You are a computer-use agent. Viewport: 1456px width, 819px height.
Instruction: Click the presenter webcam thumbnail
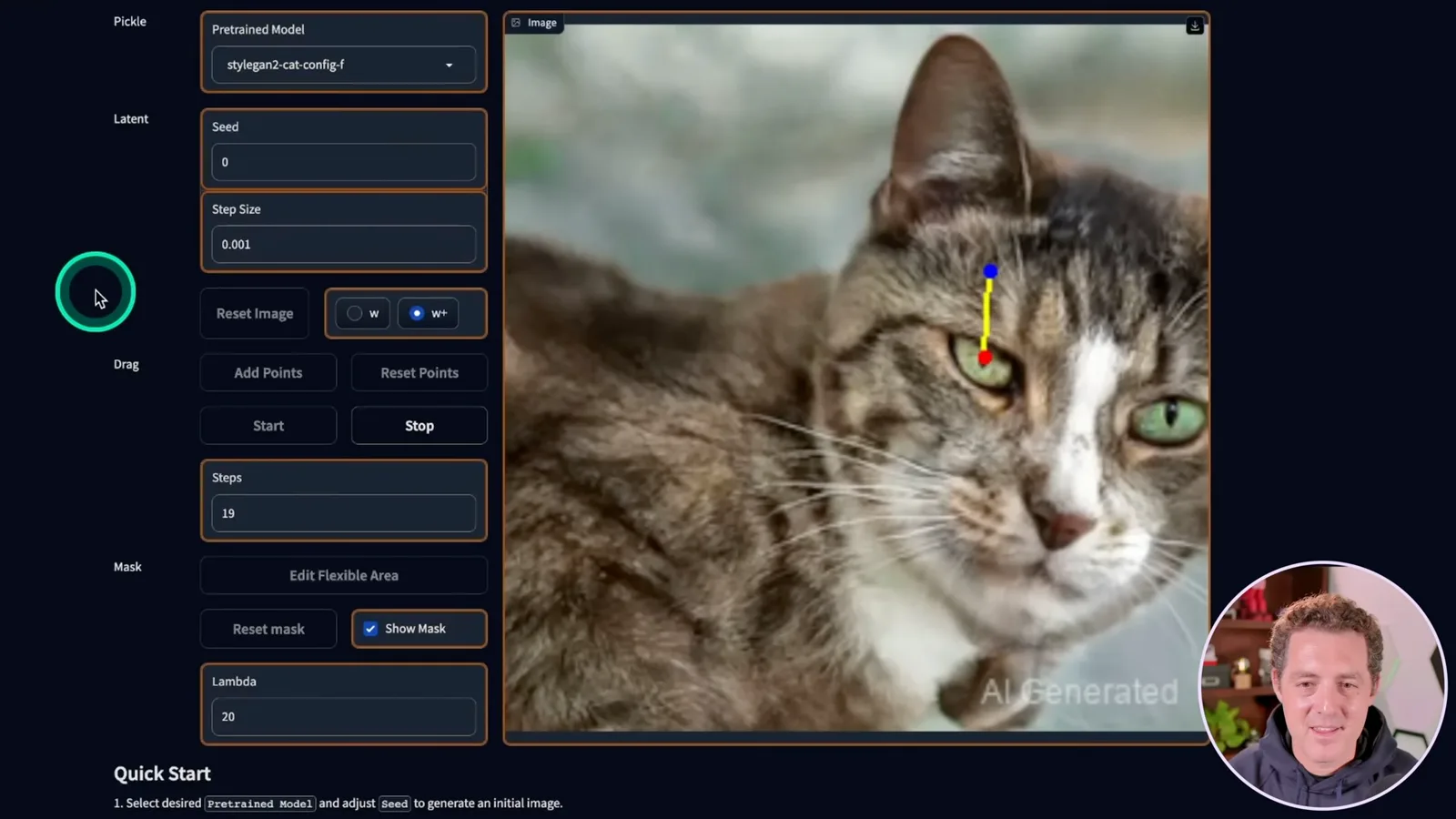(1323, 685)
